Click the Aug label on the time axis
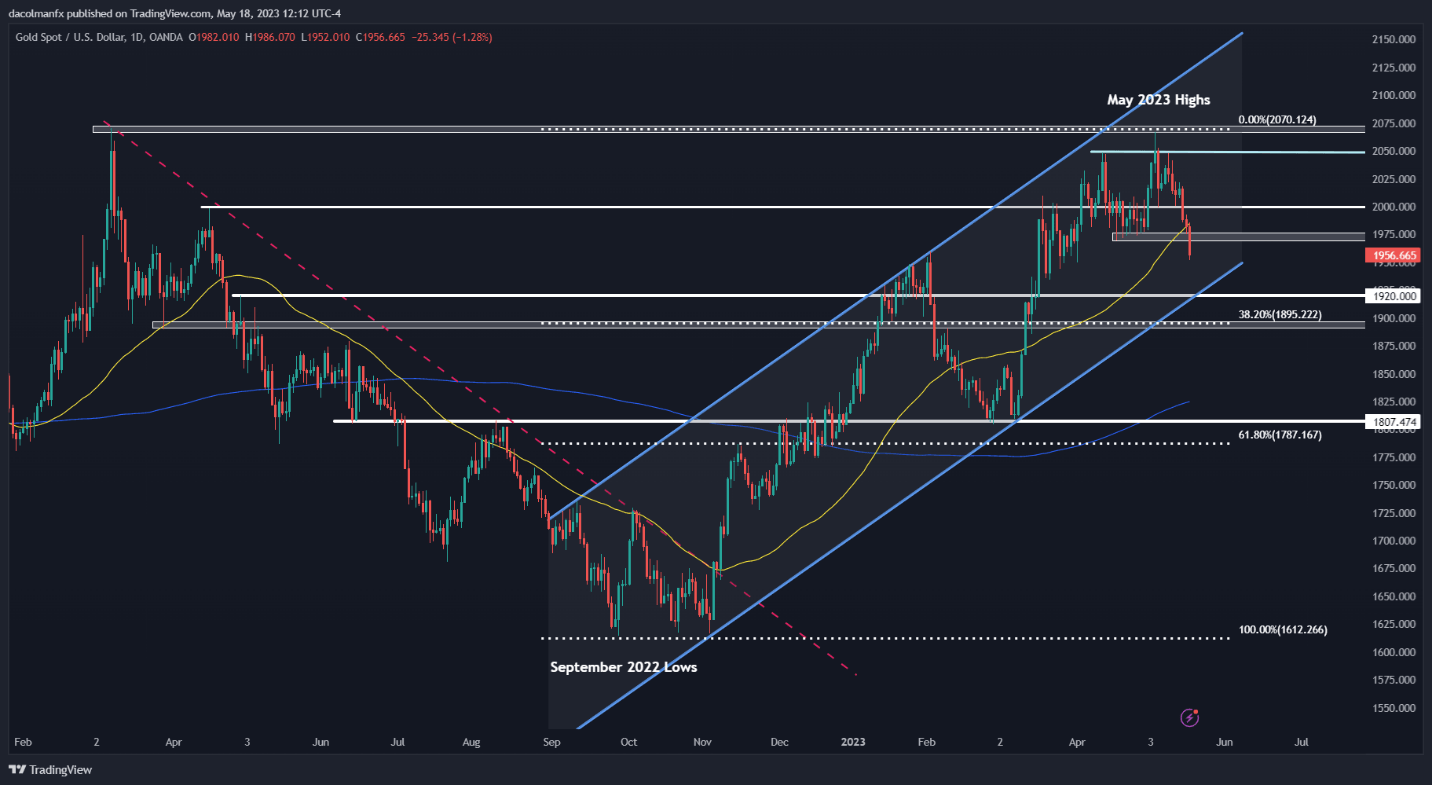 tap(473, 744)
